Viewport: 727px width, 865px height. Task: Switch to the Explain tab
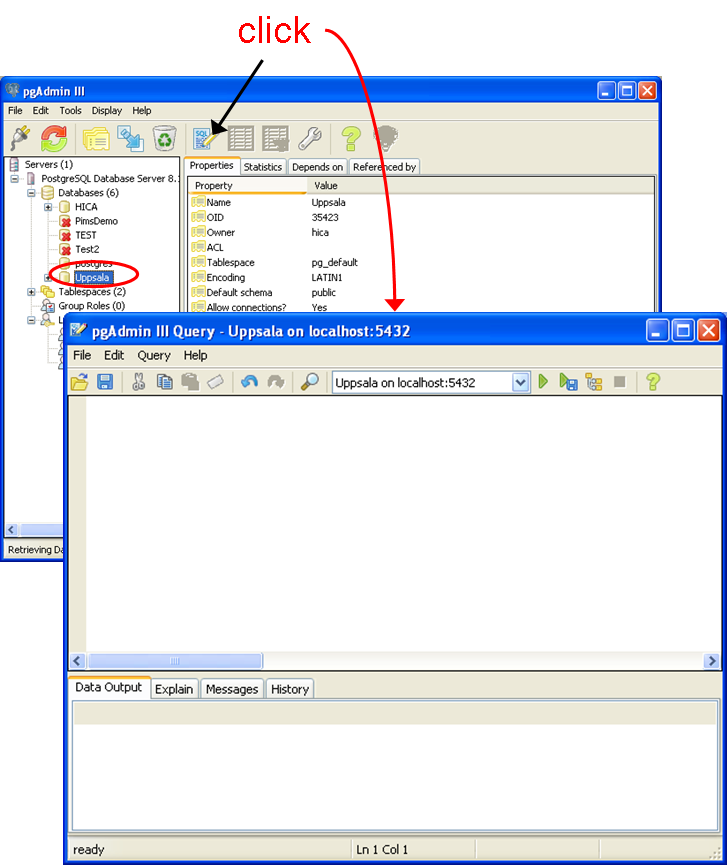click(x=174, y=689)
